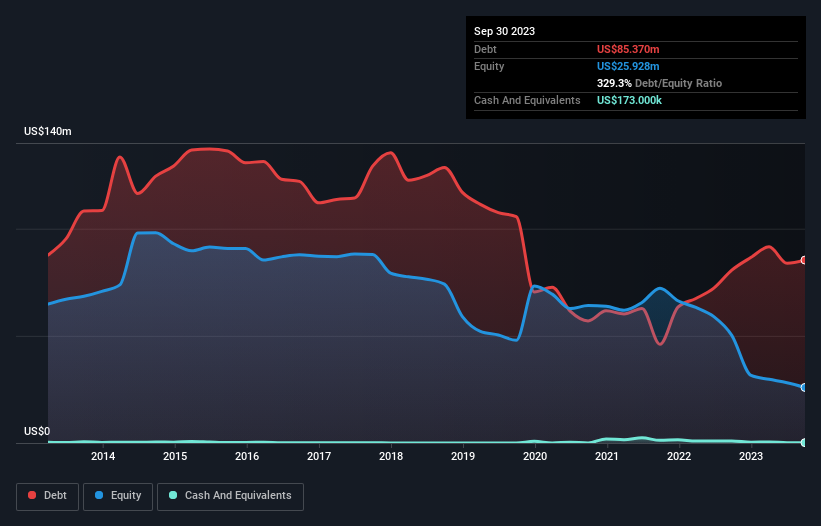Click the 2016 x-axis label
821x526 pixels.
coord(247,456)
